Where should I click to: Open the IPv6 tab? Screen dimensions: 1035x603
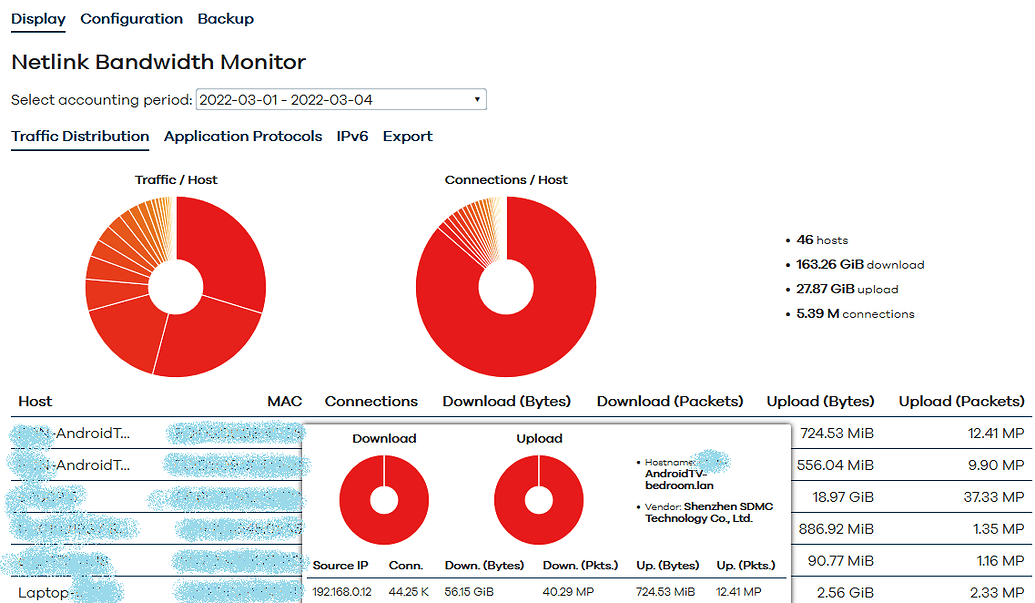352,137
